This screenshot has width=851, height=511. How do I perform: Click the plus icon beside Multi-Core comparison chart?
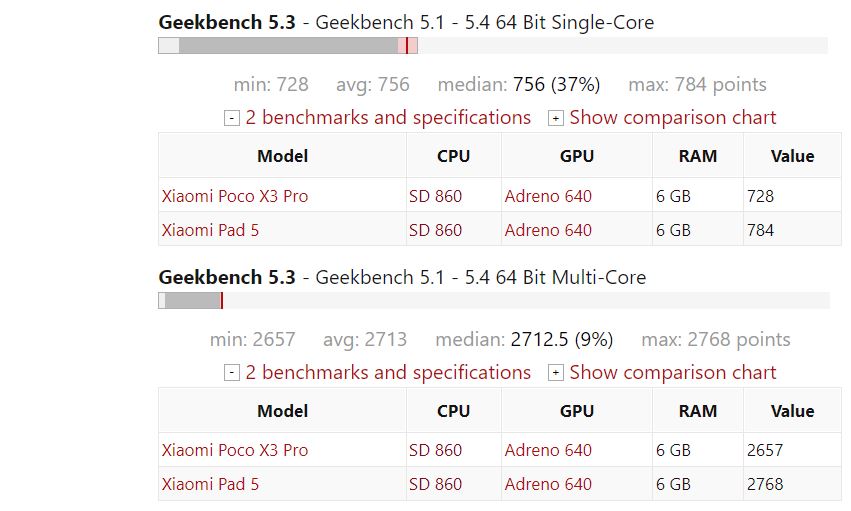coord(556,373)
